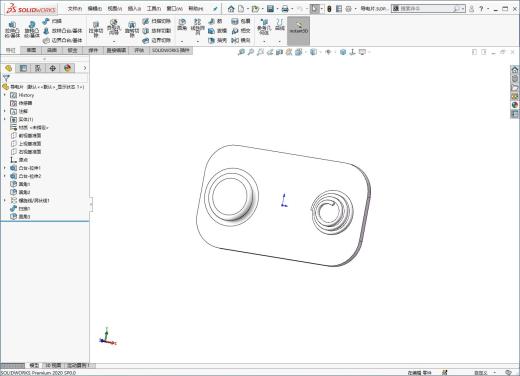Screen dimensions: 520x376
Task: Click the Home icon in title toolbar
Action: pos(231,9)
